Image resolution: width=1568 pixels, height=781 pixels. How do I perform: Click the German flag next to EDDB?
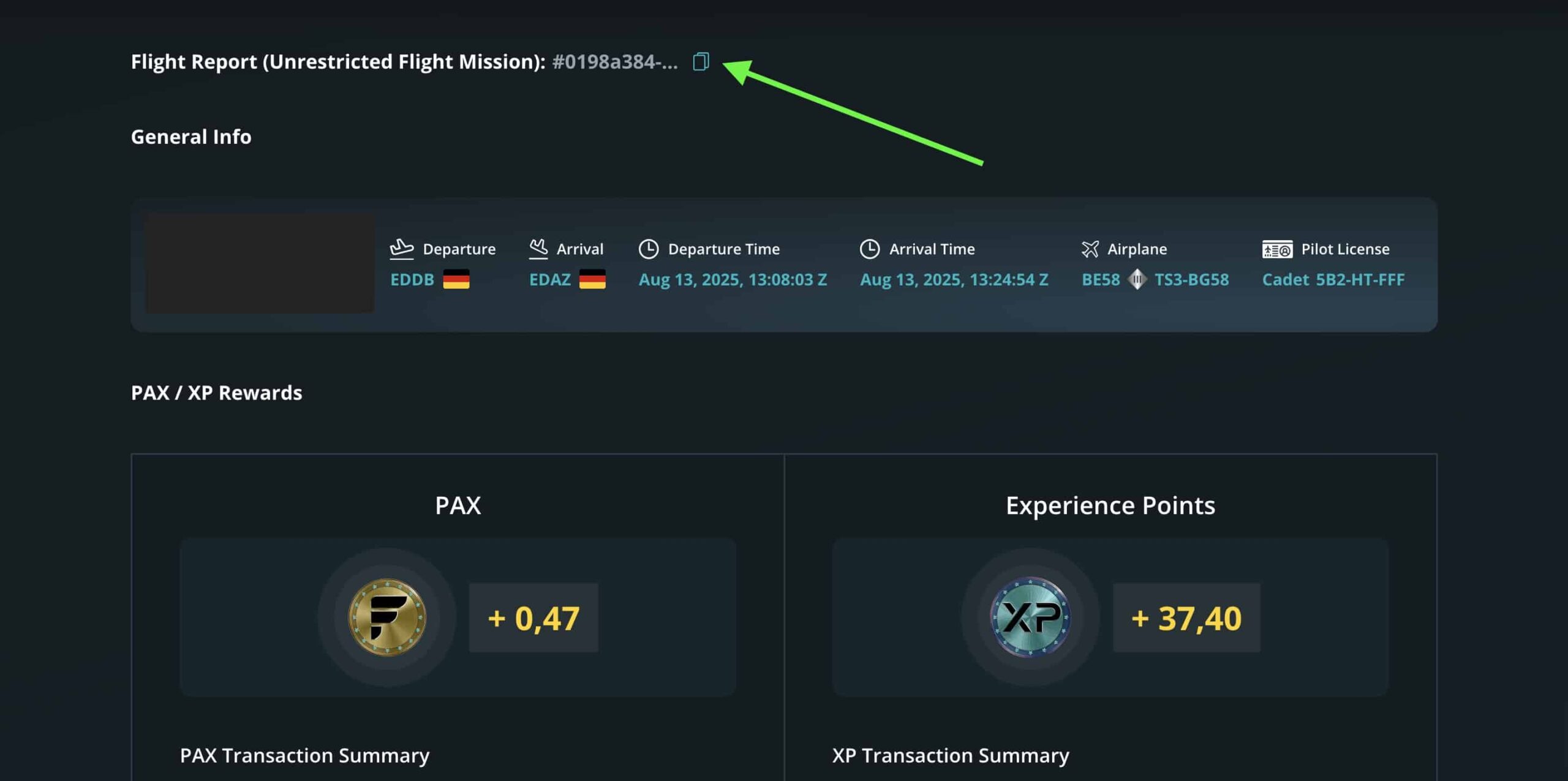coord(456,279)
